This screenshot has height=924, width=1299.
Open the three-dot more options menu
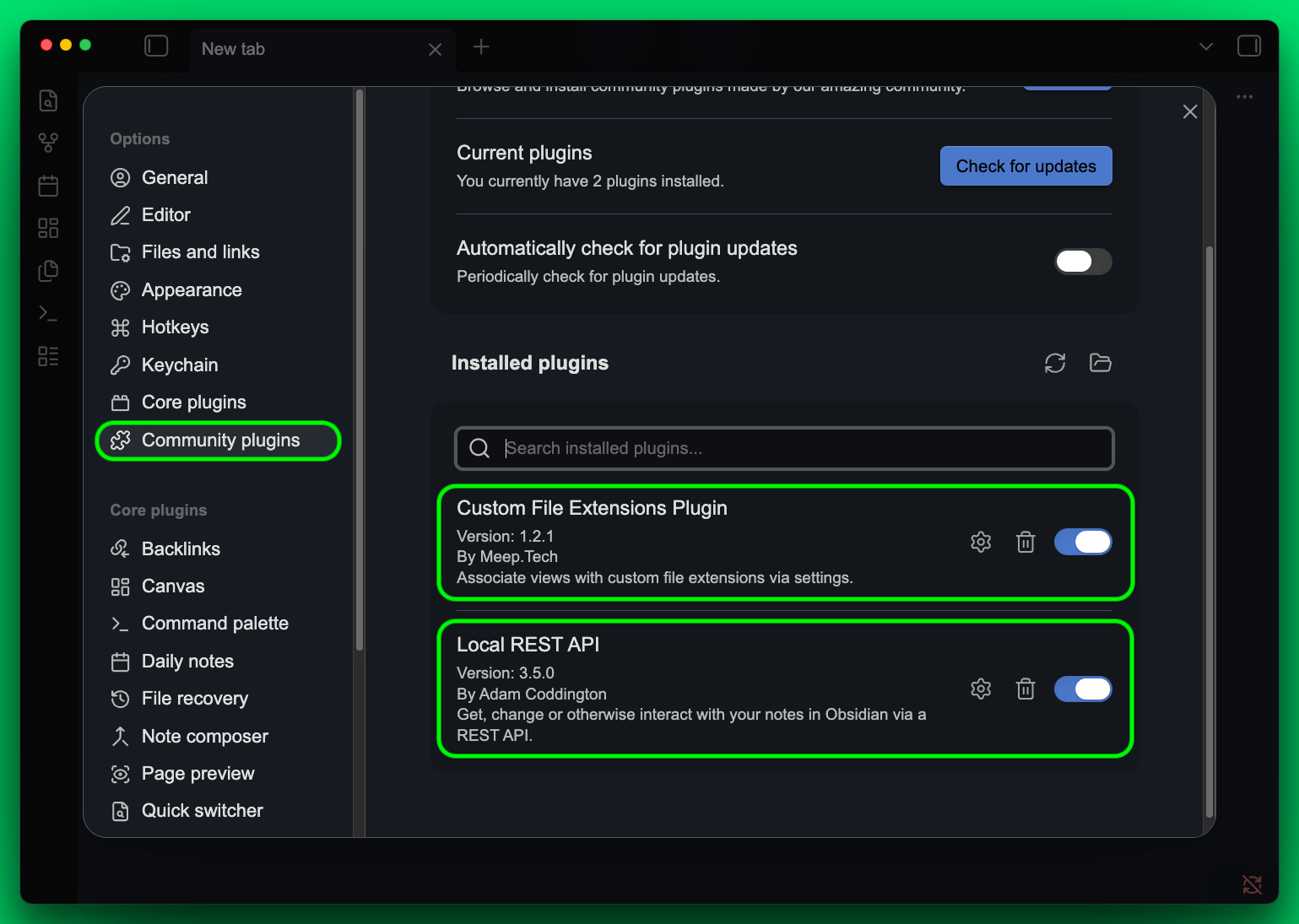pyautogui.click(x=1244, y=97)
